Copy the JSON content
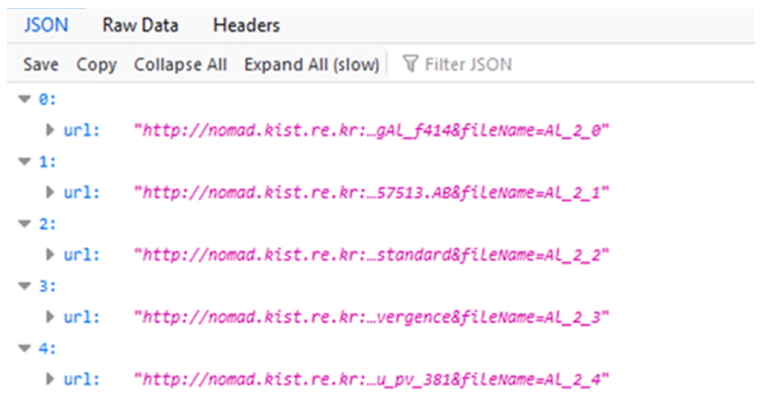The width and height of the screenshot is (762, 401). [97, 65]
